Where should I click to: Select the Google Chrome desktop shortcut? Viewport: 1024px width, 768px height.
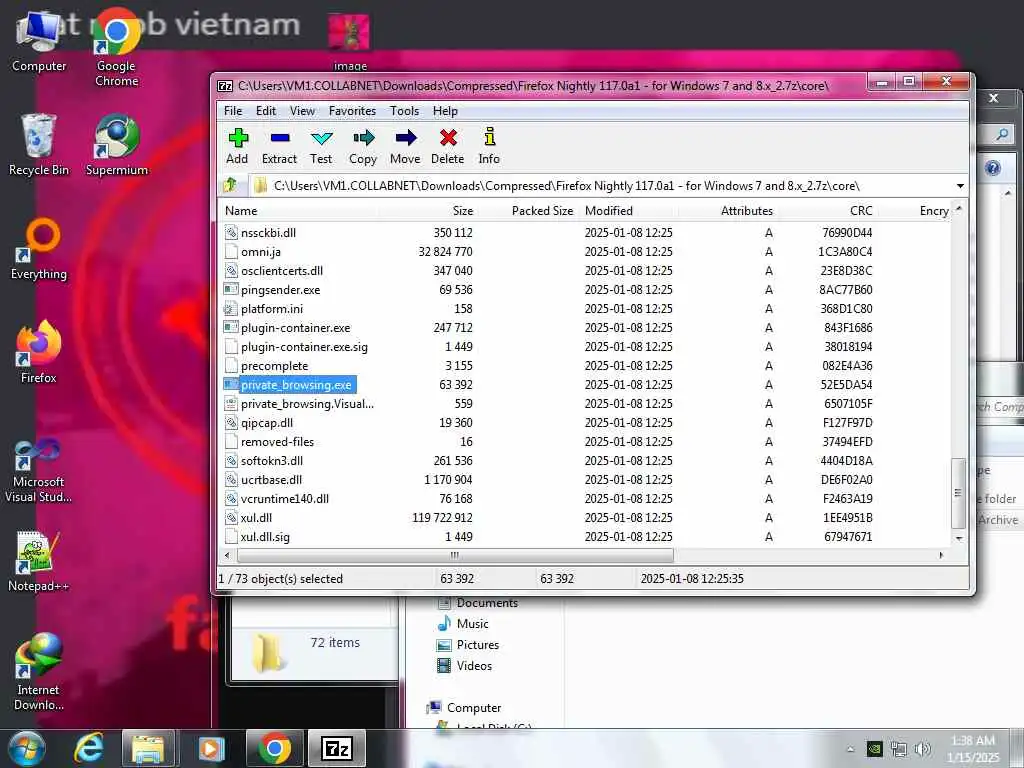click(116, 49)
